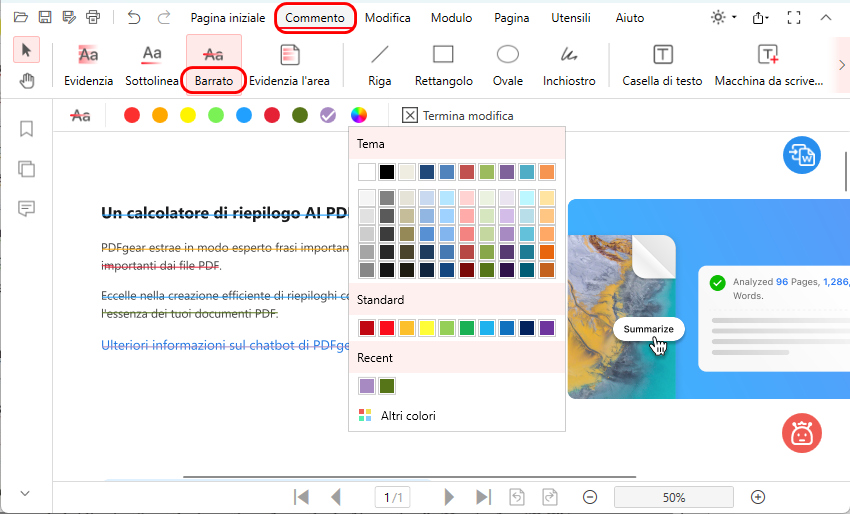
Task: Open the rainbow custom color picker
Action: coord(359,115)
